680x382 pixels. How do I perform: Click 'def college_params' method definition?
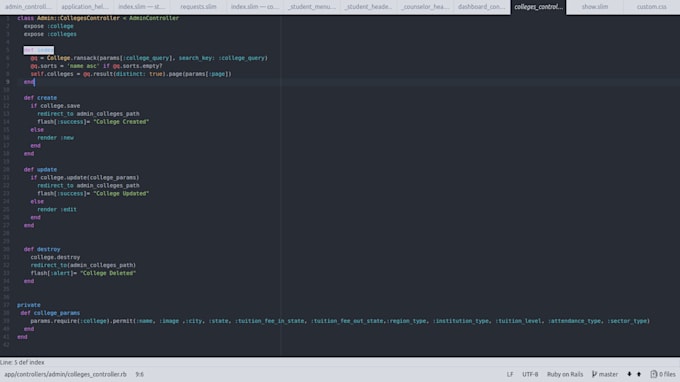click(50, 313)
